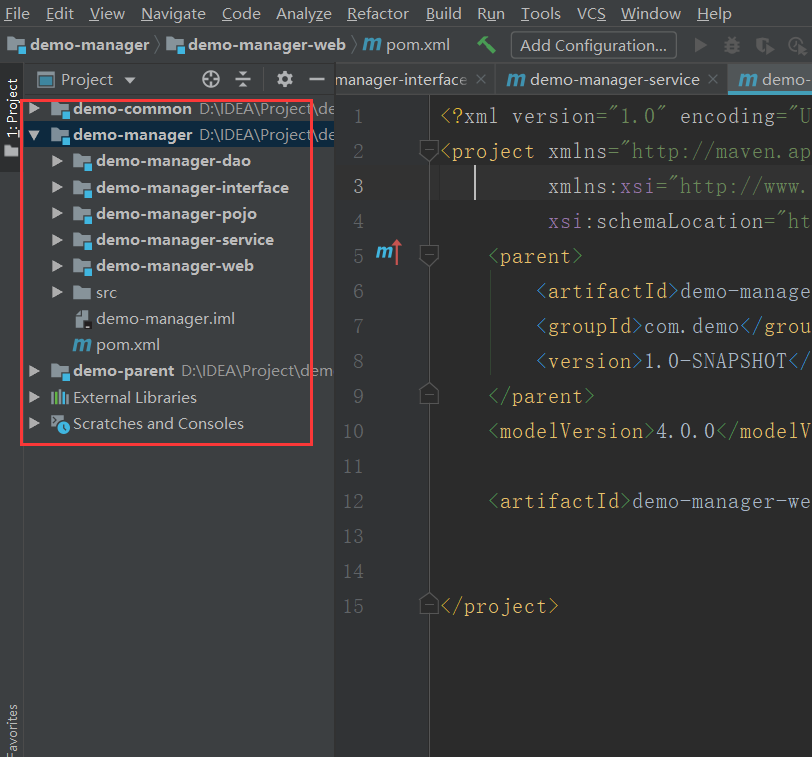This screenshot has width=812, height=757.
Task: Expand the demo-manager-web node
Action: [57, 266]
